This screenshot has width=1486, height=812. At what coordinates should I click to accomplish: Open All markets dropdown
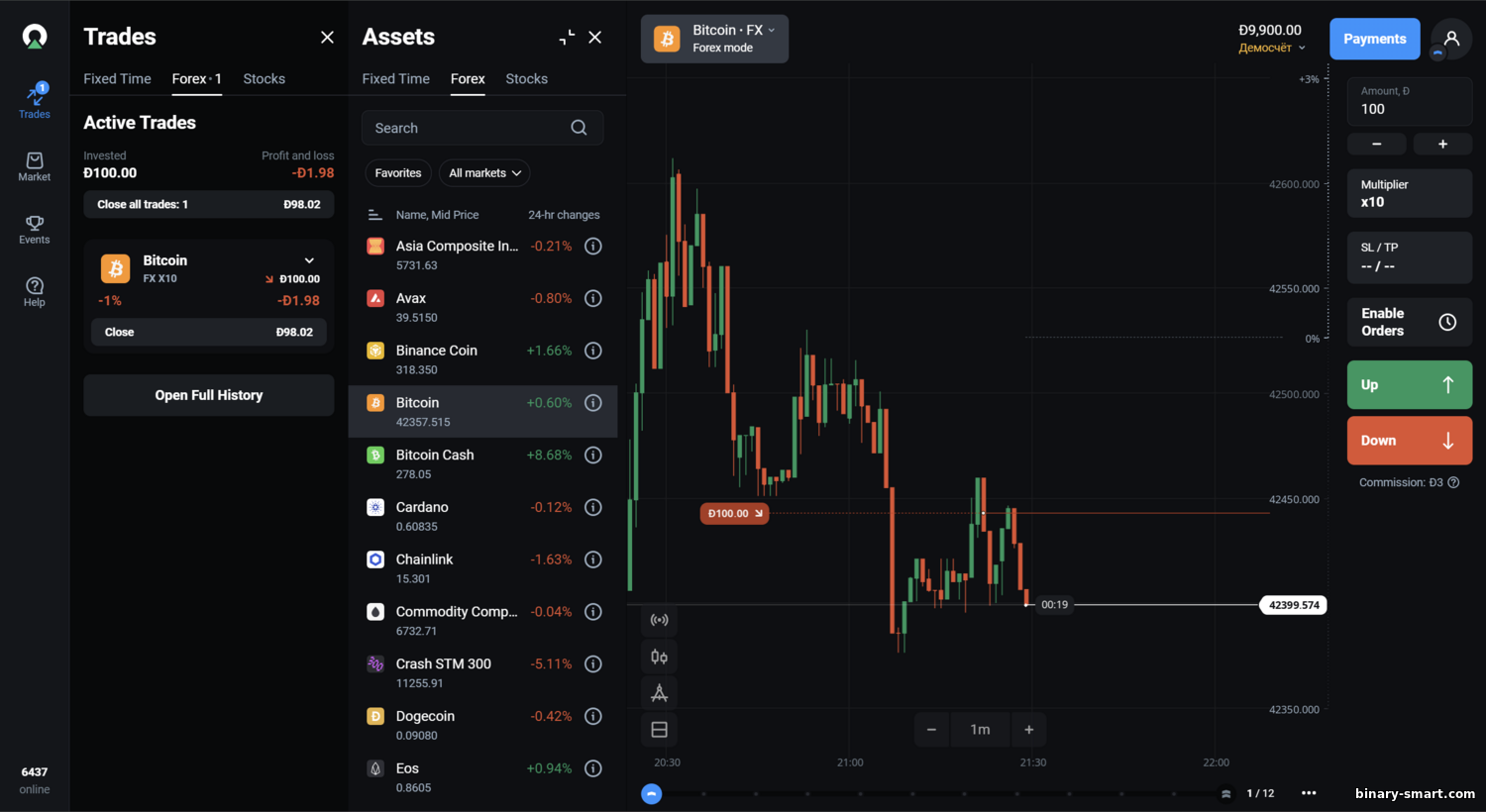point(484,173)
